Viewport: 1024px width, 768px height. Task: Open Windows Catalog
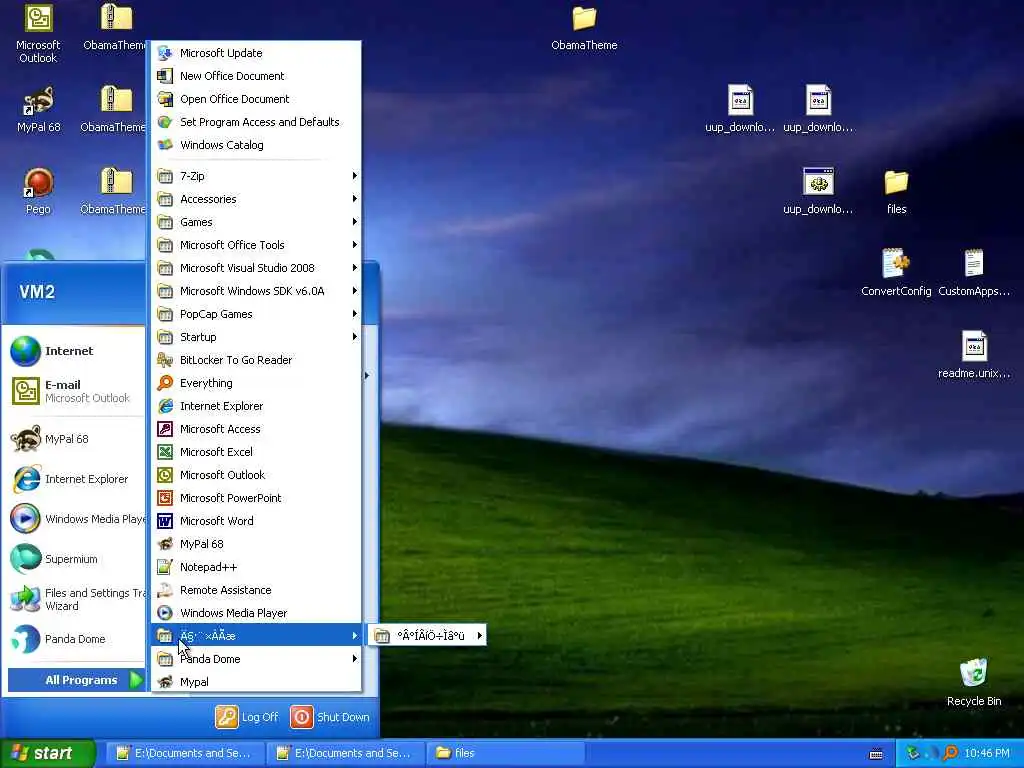tap(256, 144)
